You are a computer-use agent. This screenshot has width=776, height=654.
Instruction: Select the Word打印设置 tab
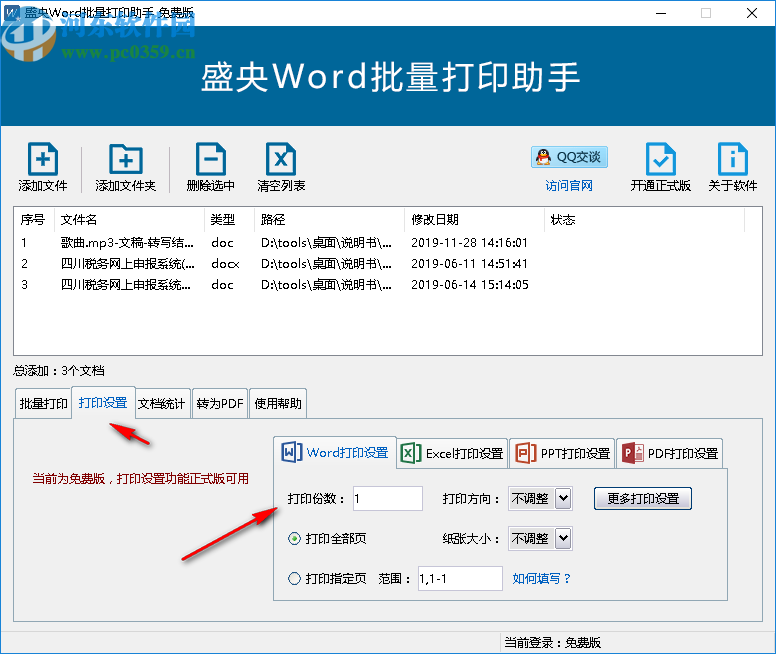click(x=335, y=453)
